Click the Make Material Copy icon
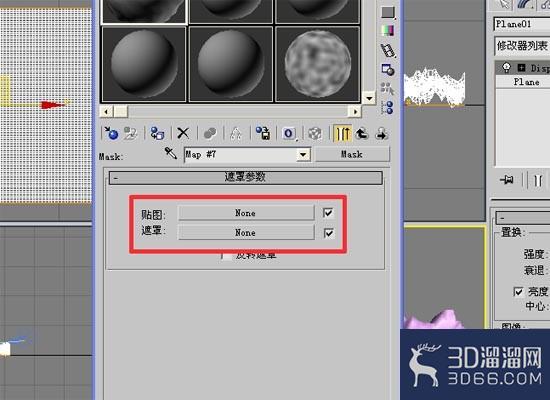This screenshot has height=400, width=550. tap(210, 133)
